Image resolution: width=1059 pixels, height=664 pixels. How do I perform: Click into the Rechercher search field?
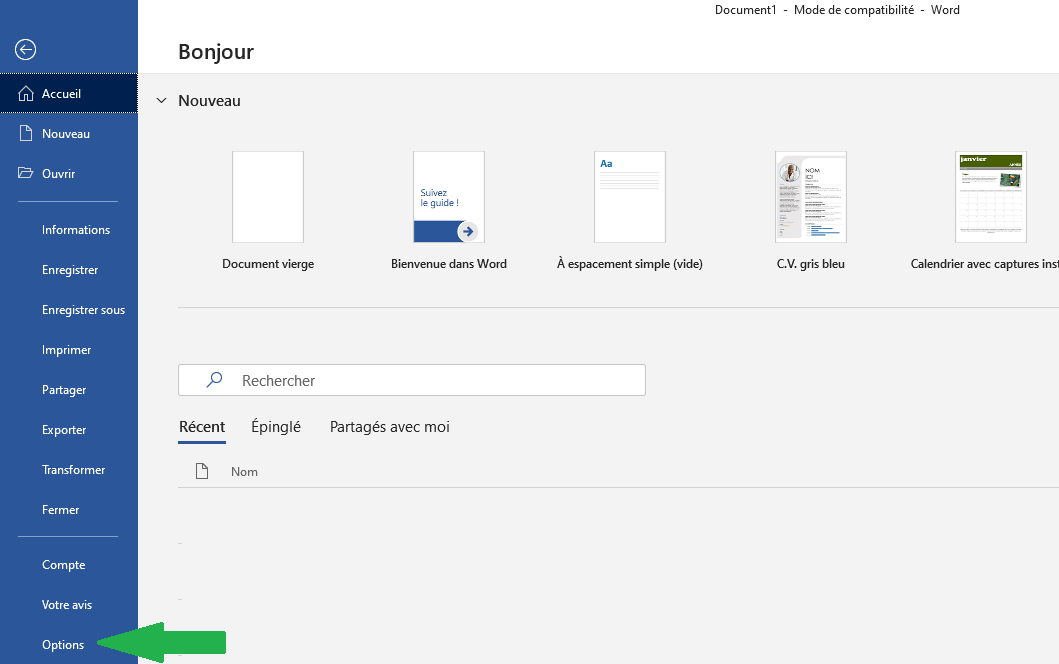[x=412, y=380]
